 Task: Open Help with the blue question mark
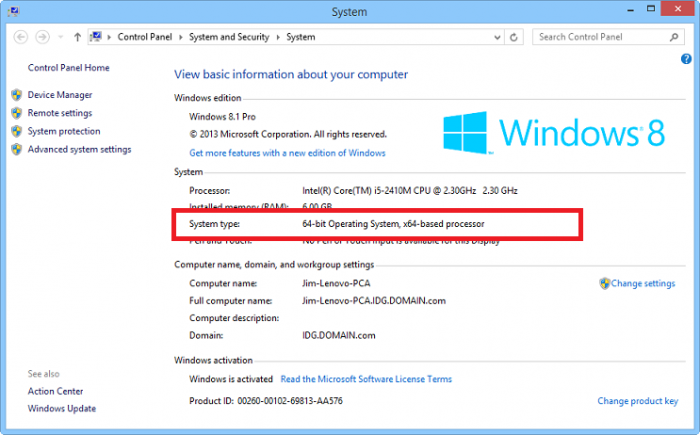click(686, 59)
